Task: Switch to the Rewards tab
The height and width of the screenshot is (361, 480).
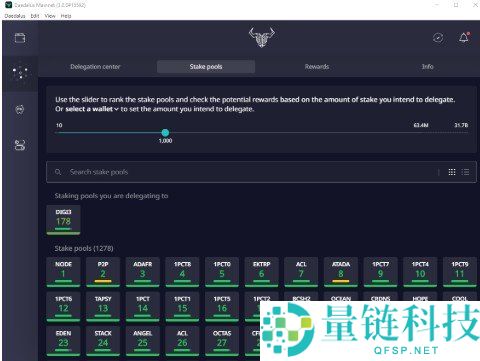Action: tap(317, 67)
